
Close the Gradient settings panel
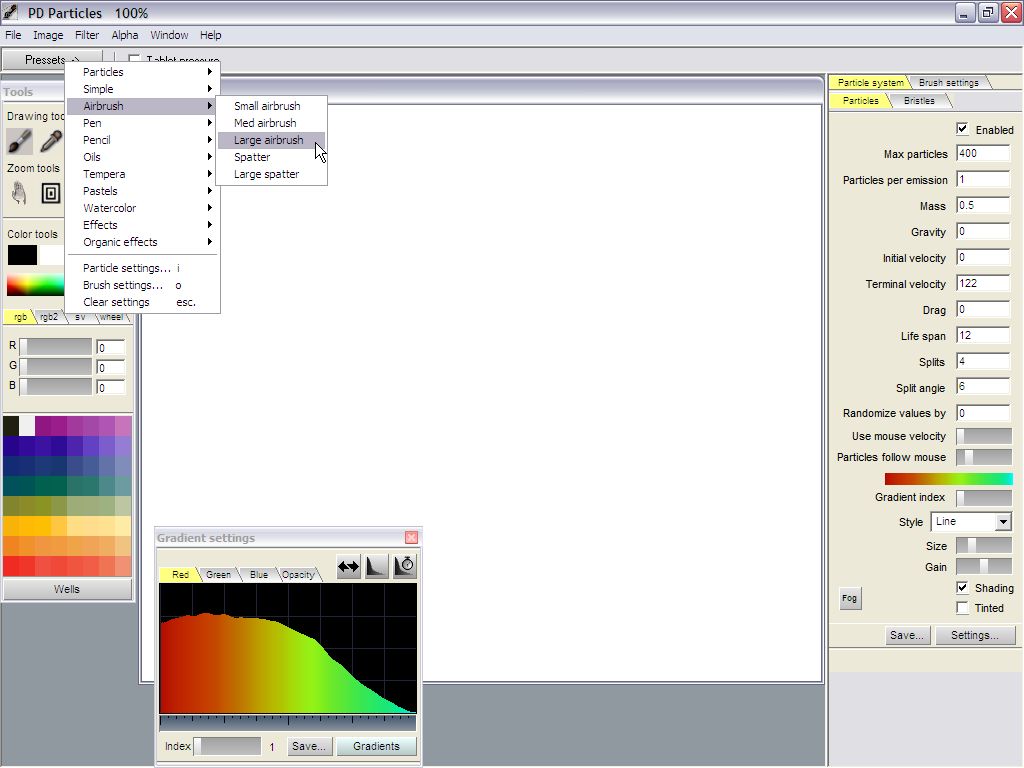pyautogui.click(x=411, y=538)
